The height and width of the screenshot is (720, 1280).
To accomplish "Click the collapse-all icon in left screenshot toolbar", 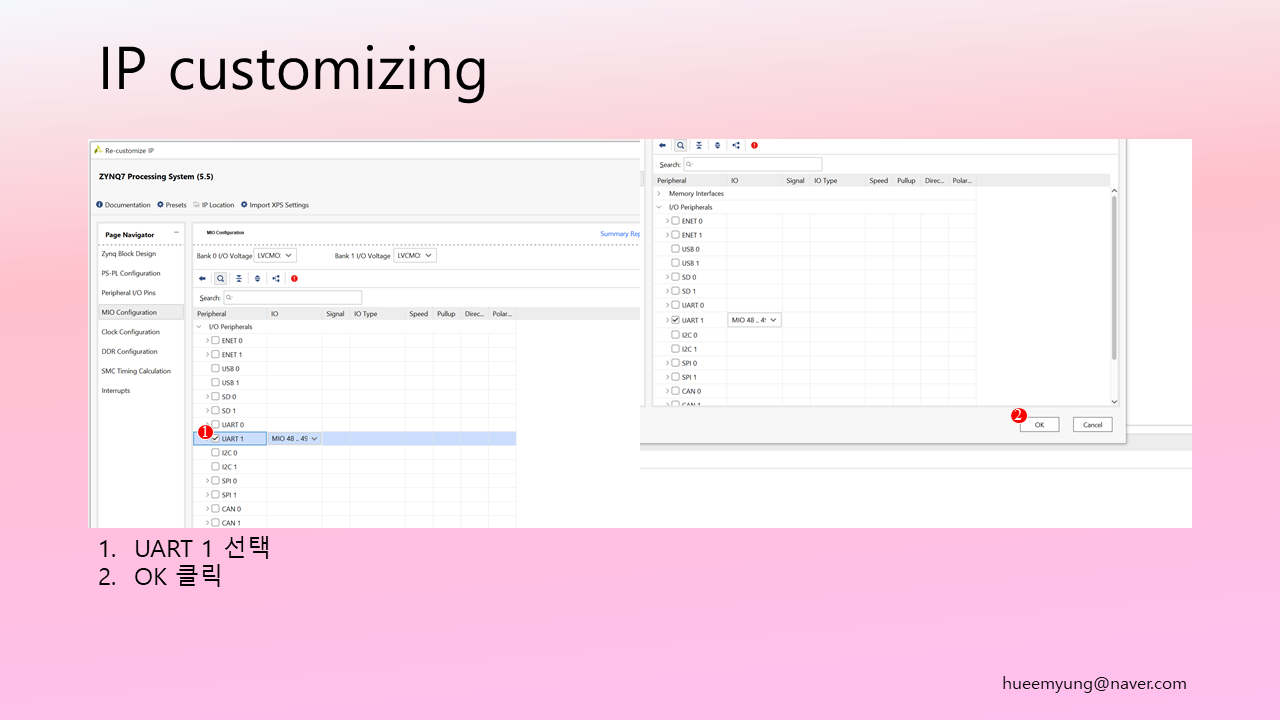I will (239, 279).
